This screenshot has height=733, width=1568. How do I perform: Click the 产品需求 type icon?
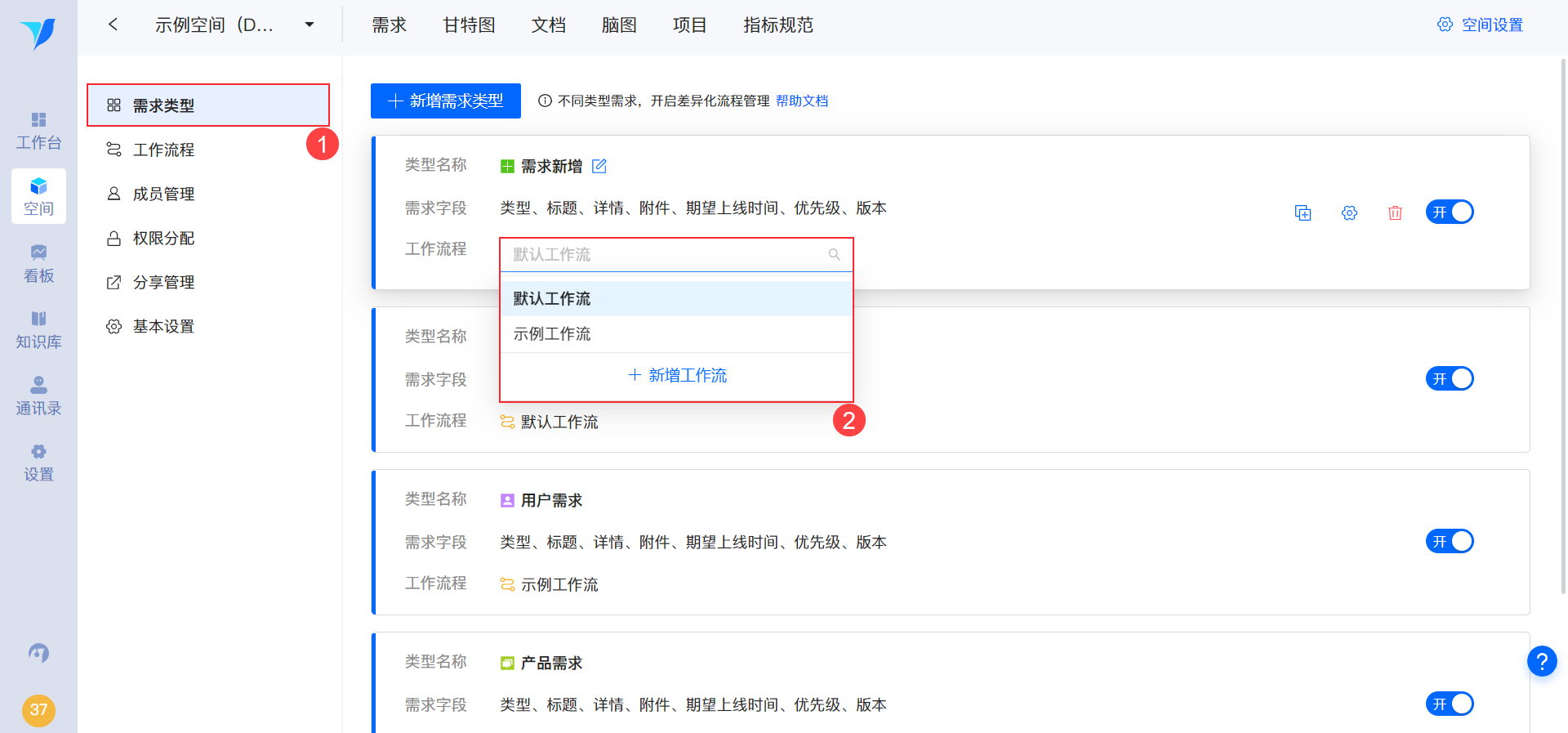507,663
